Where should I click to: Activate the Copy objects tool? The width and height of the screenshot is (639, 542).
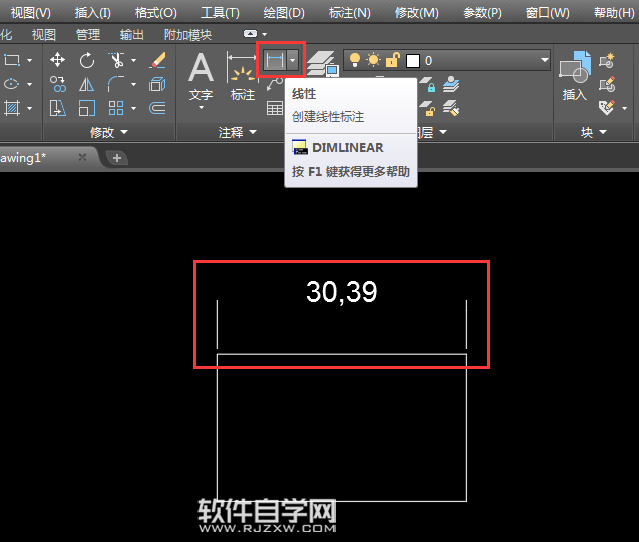(x=57, y=84)
